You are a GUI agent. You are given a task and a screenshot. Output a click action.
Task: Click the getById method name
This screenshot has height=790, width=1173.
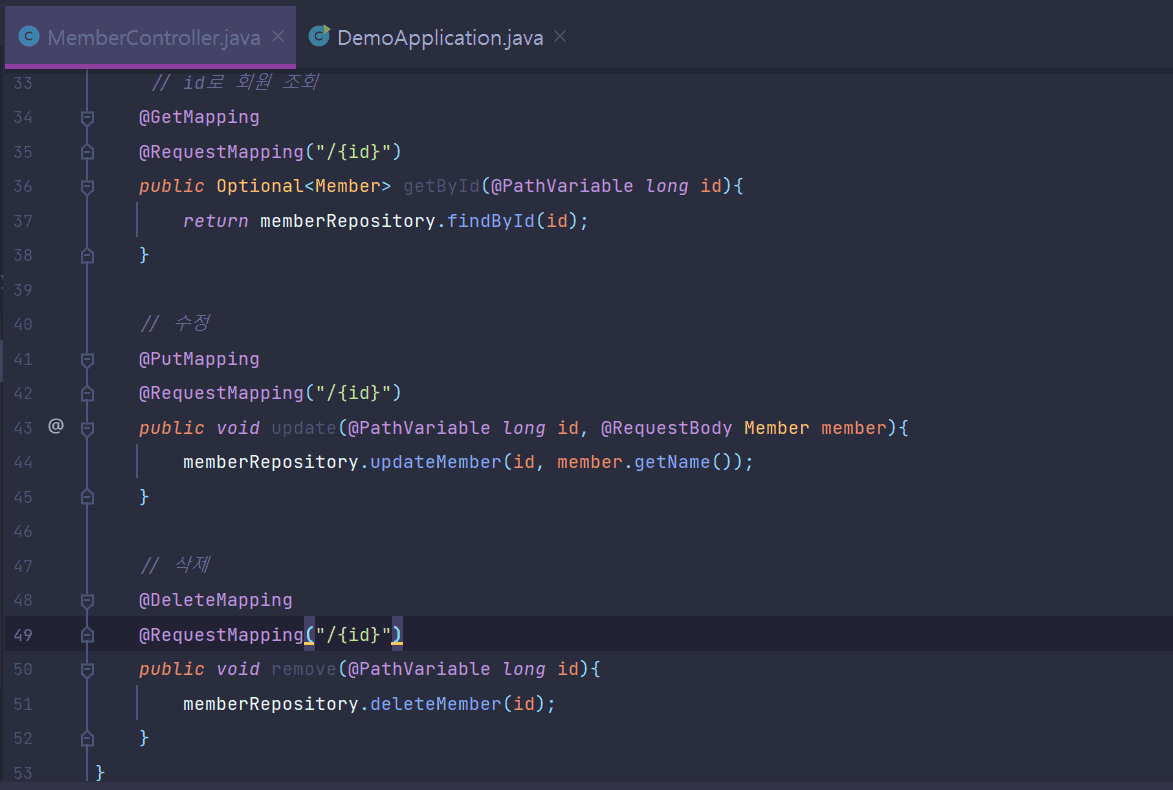441,186
